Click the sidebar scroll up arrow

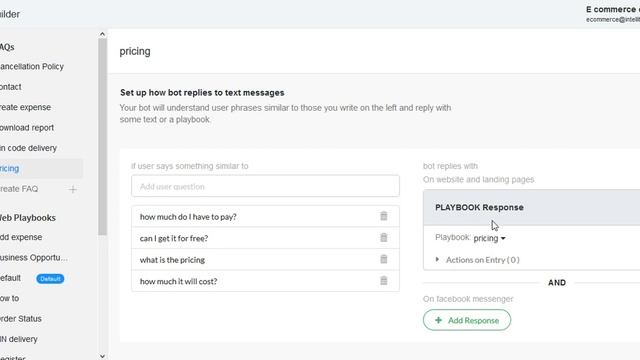click(x=102, y=34)
